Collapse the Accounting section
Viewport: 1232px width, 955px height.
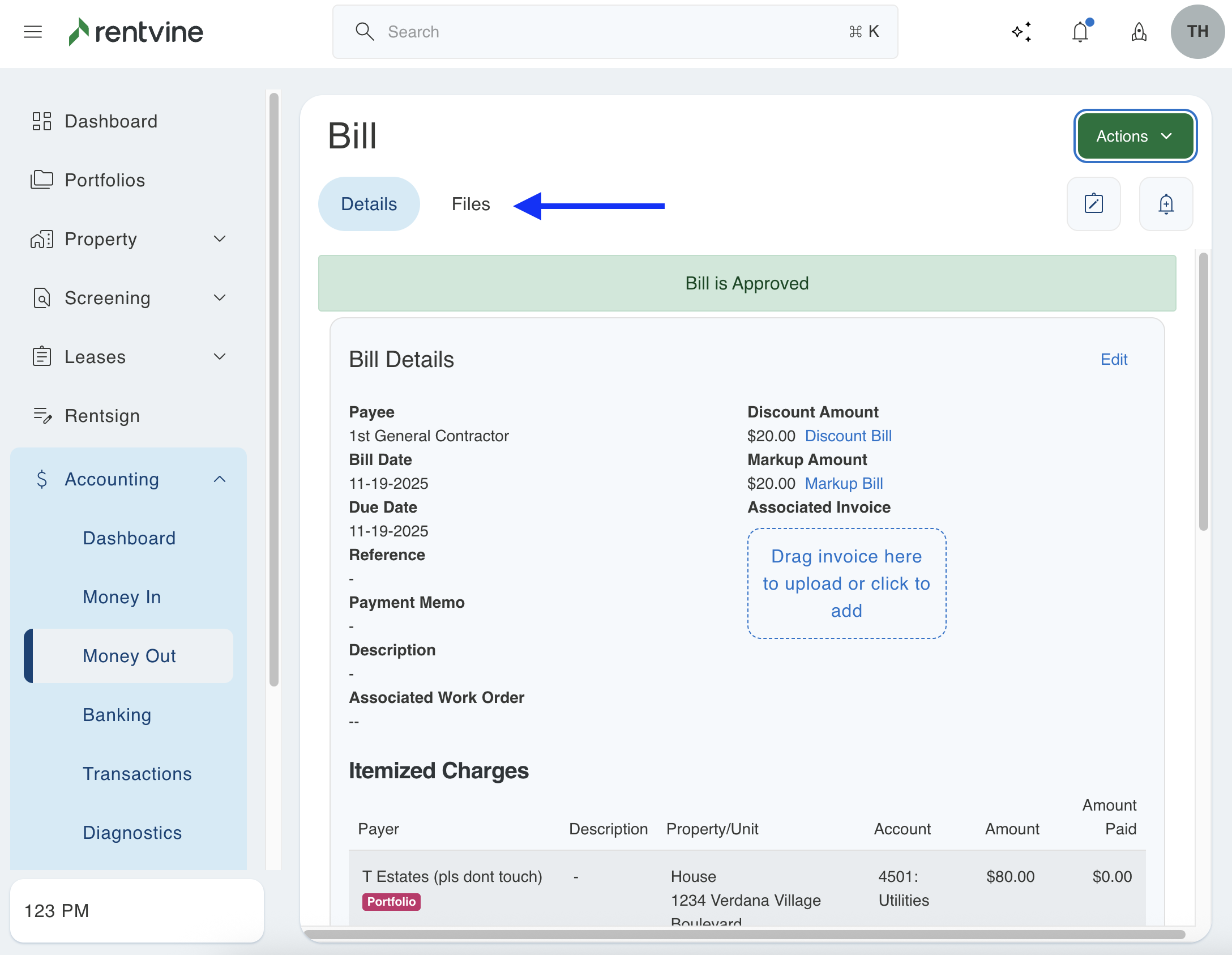point(220,479)
